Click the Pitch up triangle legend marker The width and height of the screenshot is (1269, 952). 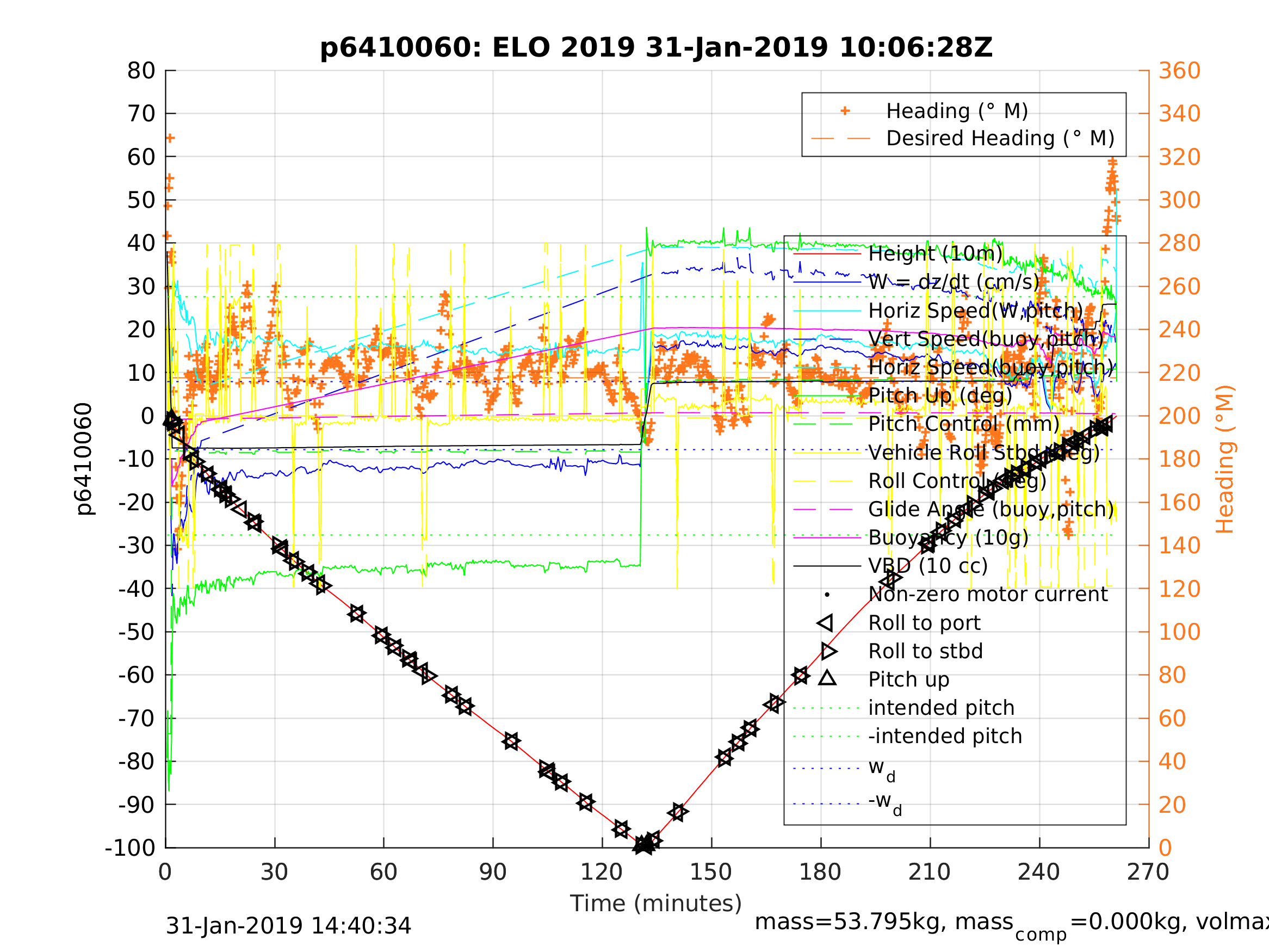point(827,678)
